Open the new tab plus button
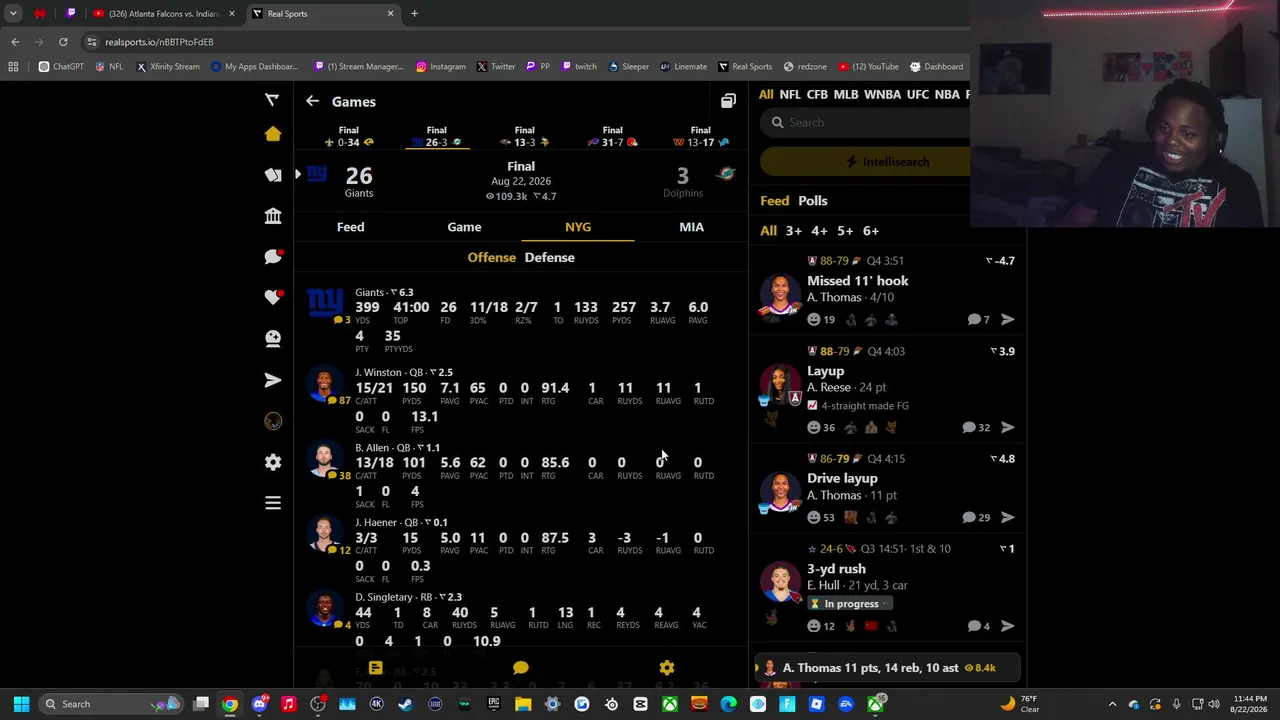Image resolution: width=1280 pixels, height=720 pixels. [414, 14]
